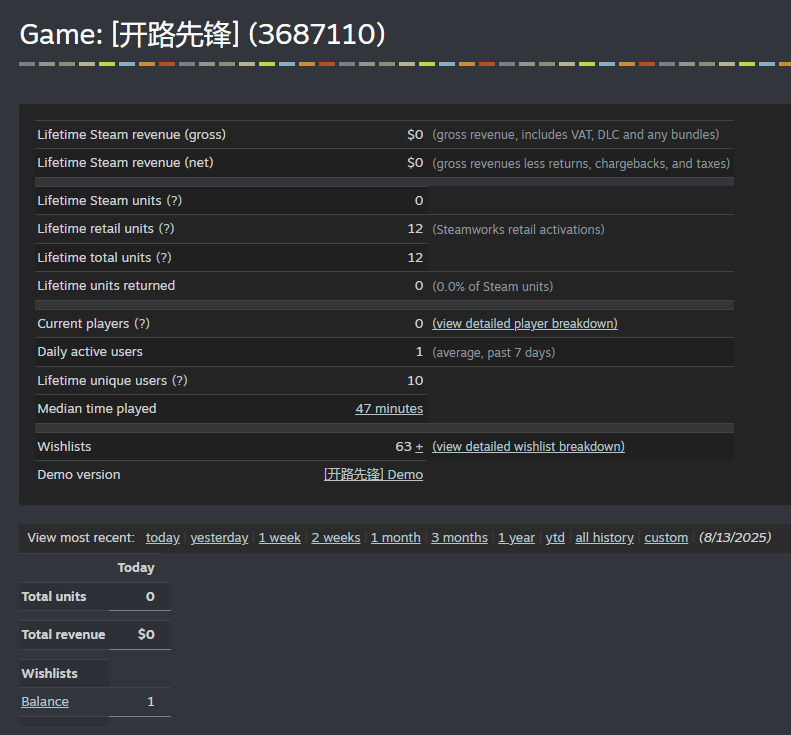
Task: Expand the plus sign next to 63 wishlists
Action: coord(419,447)
